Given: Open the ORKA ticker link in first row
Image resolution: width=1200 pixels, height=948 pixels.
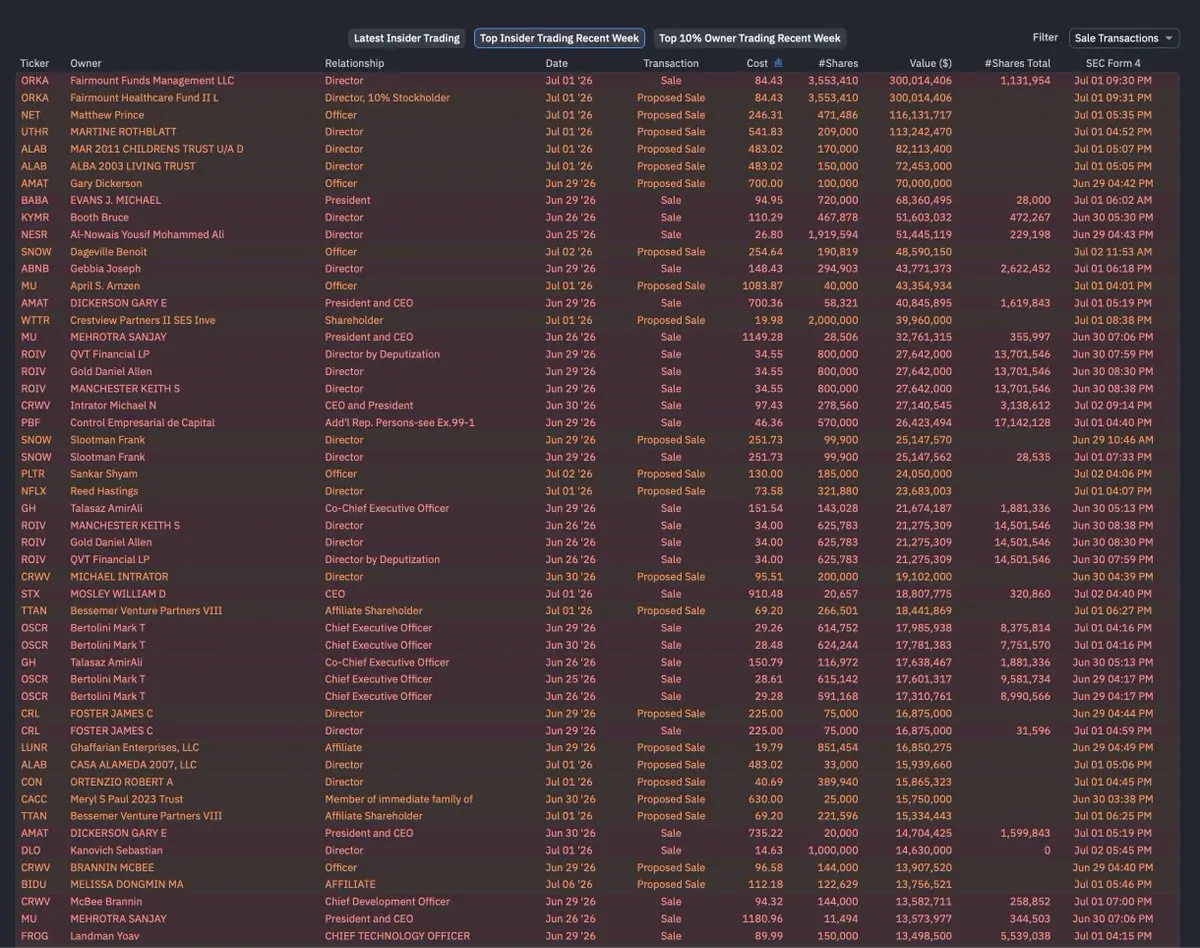Looking at the screenshot, I should click(34, 80).
